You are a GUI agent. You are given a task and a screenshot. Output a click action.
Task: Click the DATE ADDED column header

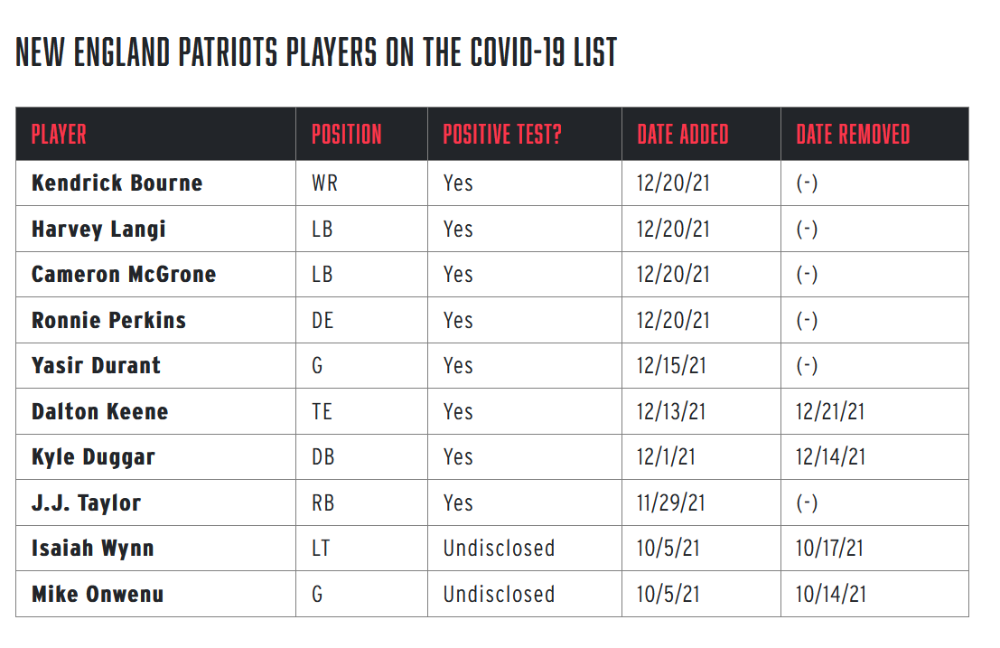point(682,135)
